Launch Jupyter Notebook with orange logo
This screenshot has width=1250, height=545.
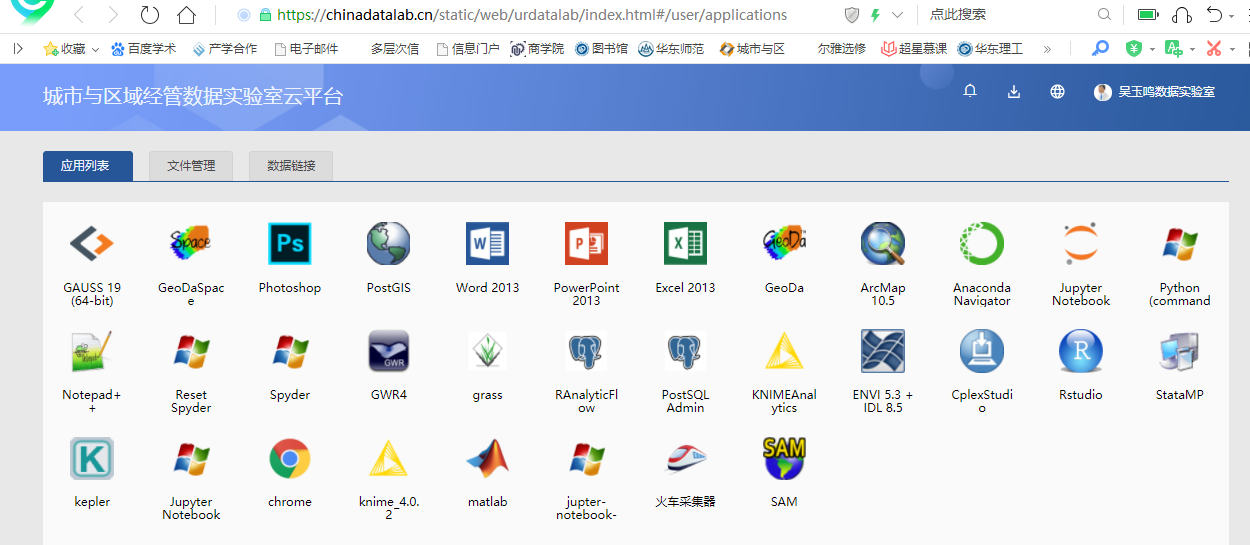(1081, 243)
